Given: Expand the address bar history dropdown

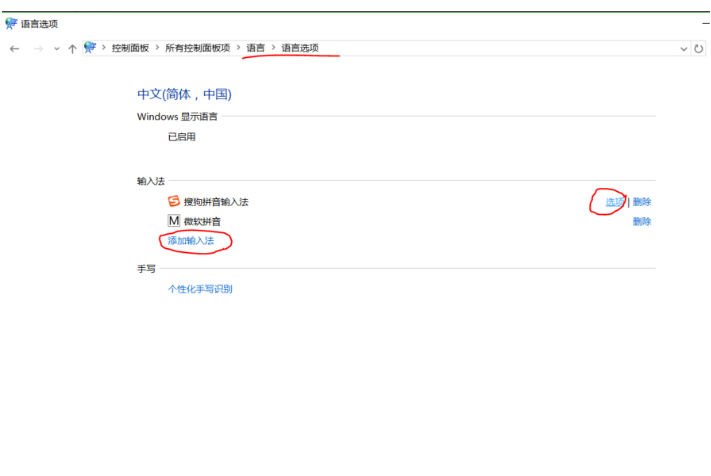Looking at the screenshot, I should point(683,48).
